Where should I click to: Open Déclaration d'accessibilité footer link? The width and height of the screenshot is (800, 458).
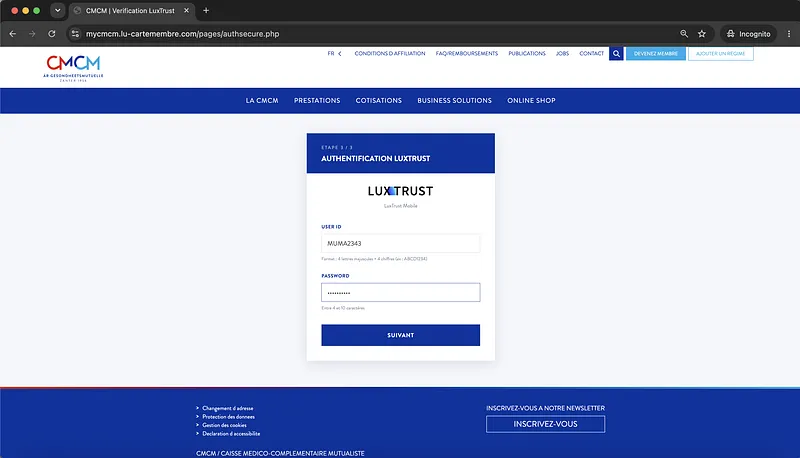point(231,434)
